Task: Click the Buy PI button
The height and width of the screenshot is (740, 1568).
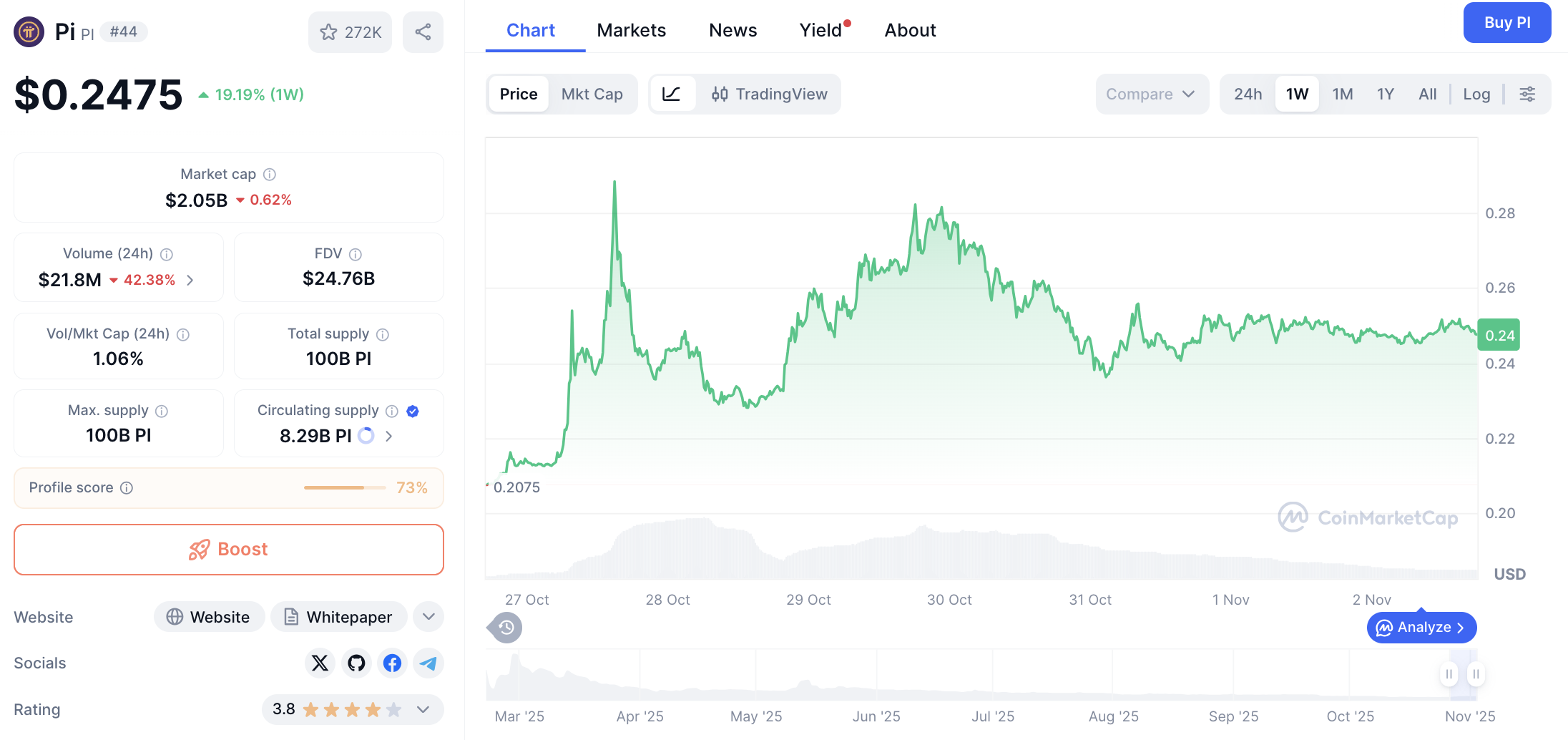Action: pos(1507,22)
